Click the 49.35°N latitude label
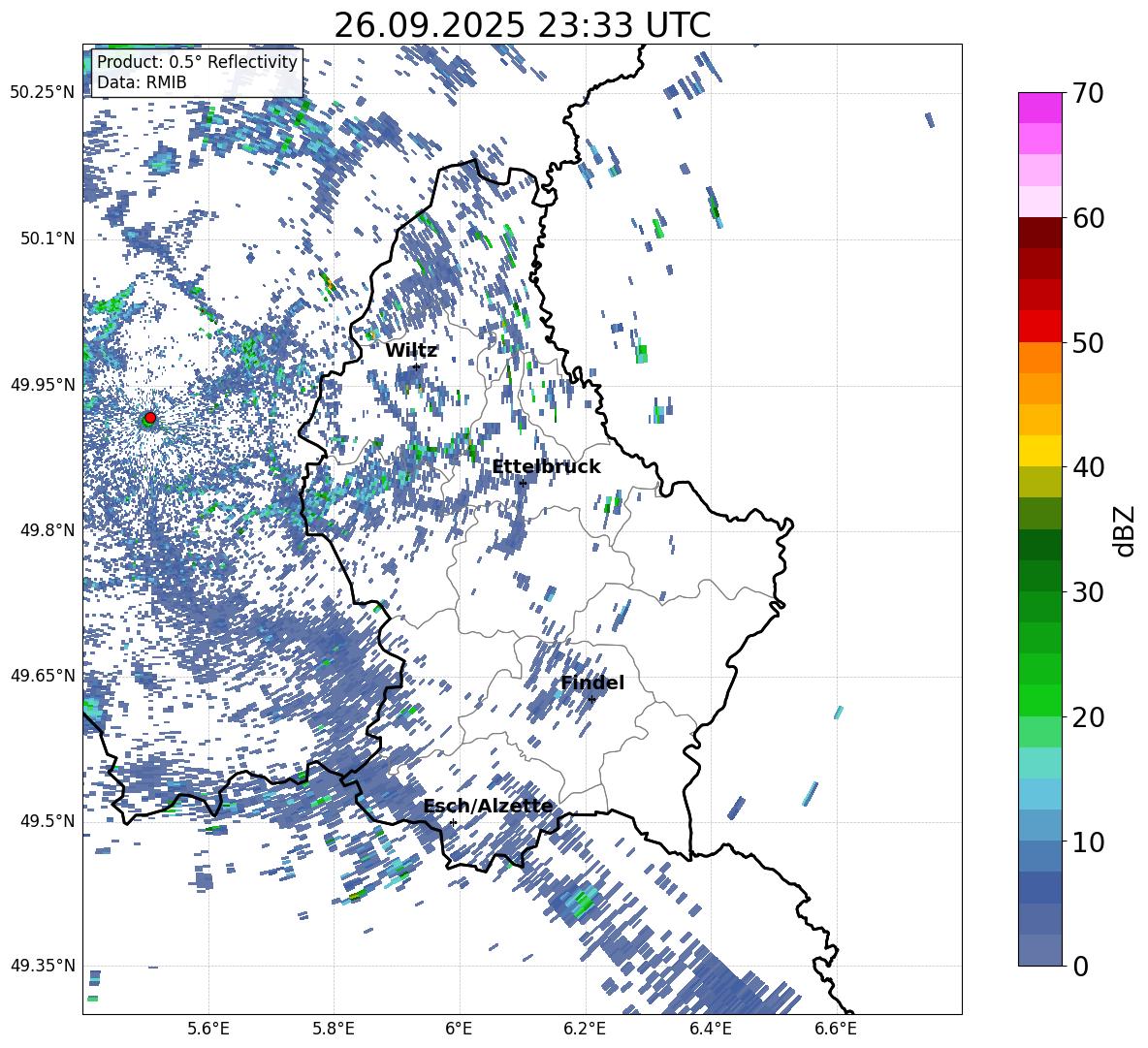The height and width of the screenshot is (1048, 1148). [x=43, y=966]
